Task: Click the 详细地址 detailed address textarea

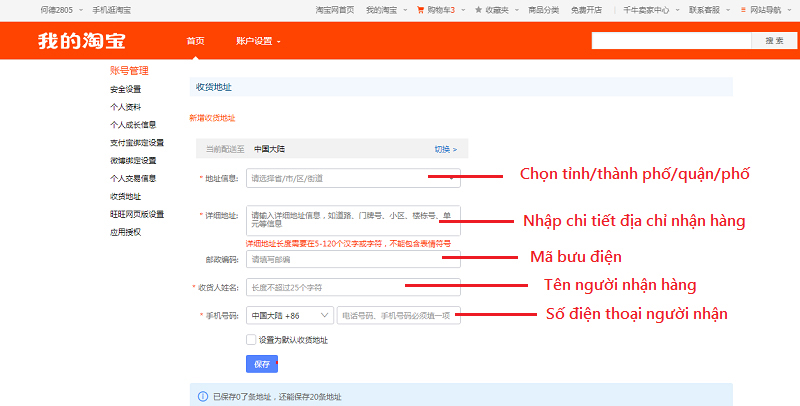Action: (x=353, y=220)
